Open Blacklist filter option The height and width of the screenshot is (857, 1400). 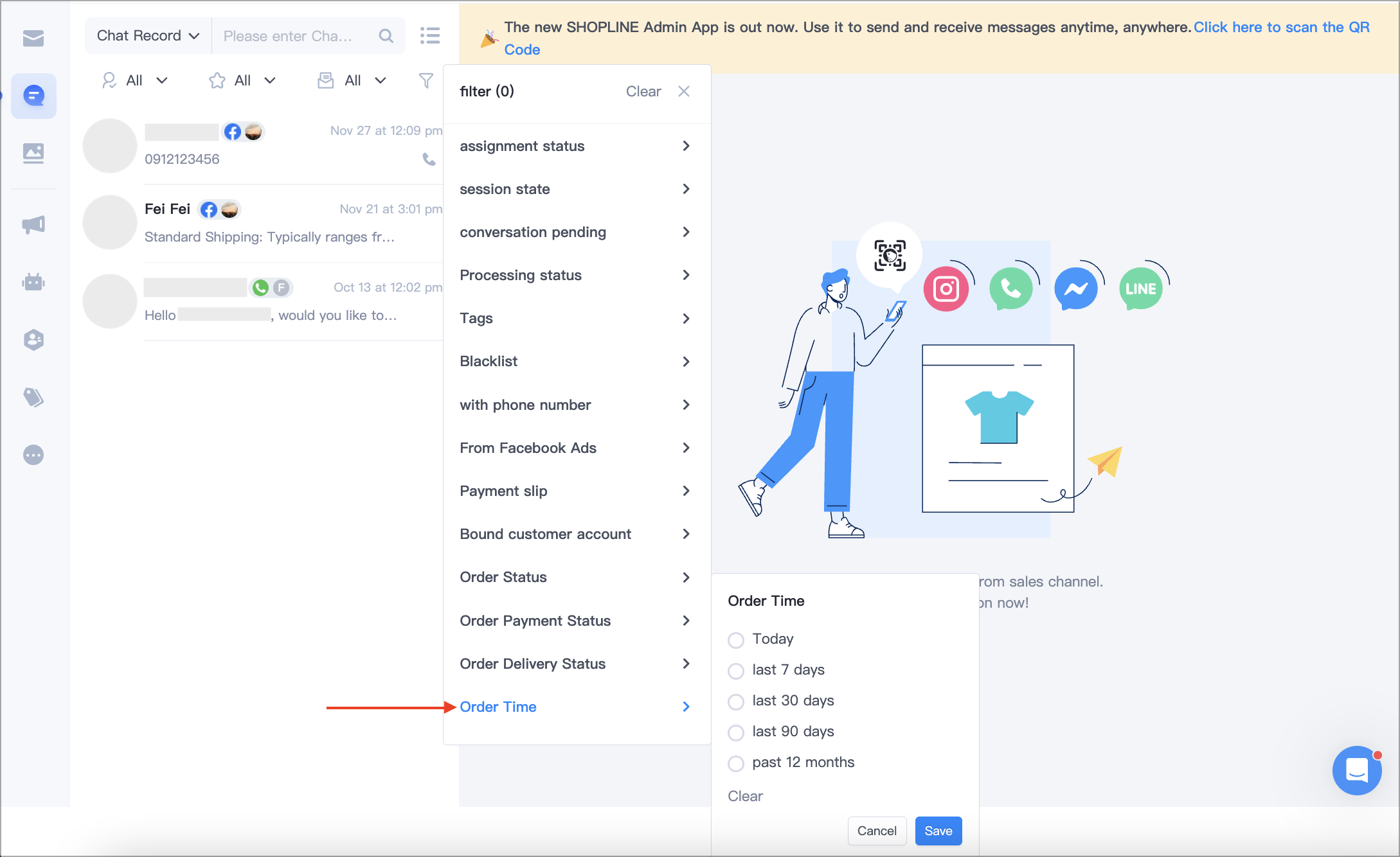coord(577,361)
